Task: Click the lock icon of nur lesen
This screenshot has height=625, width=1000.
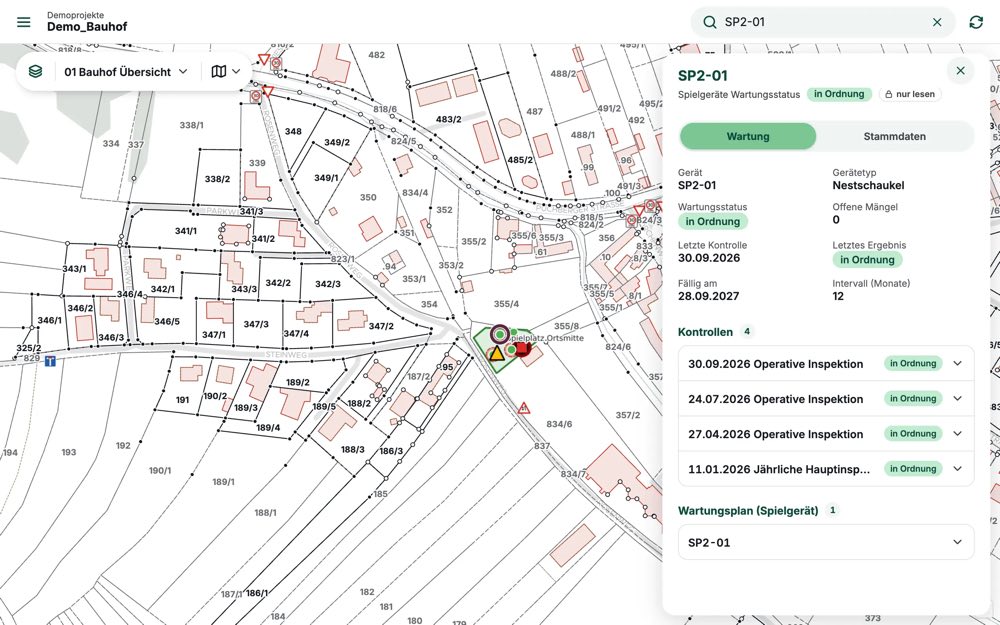Action: tap(888, 94)
